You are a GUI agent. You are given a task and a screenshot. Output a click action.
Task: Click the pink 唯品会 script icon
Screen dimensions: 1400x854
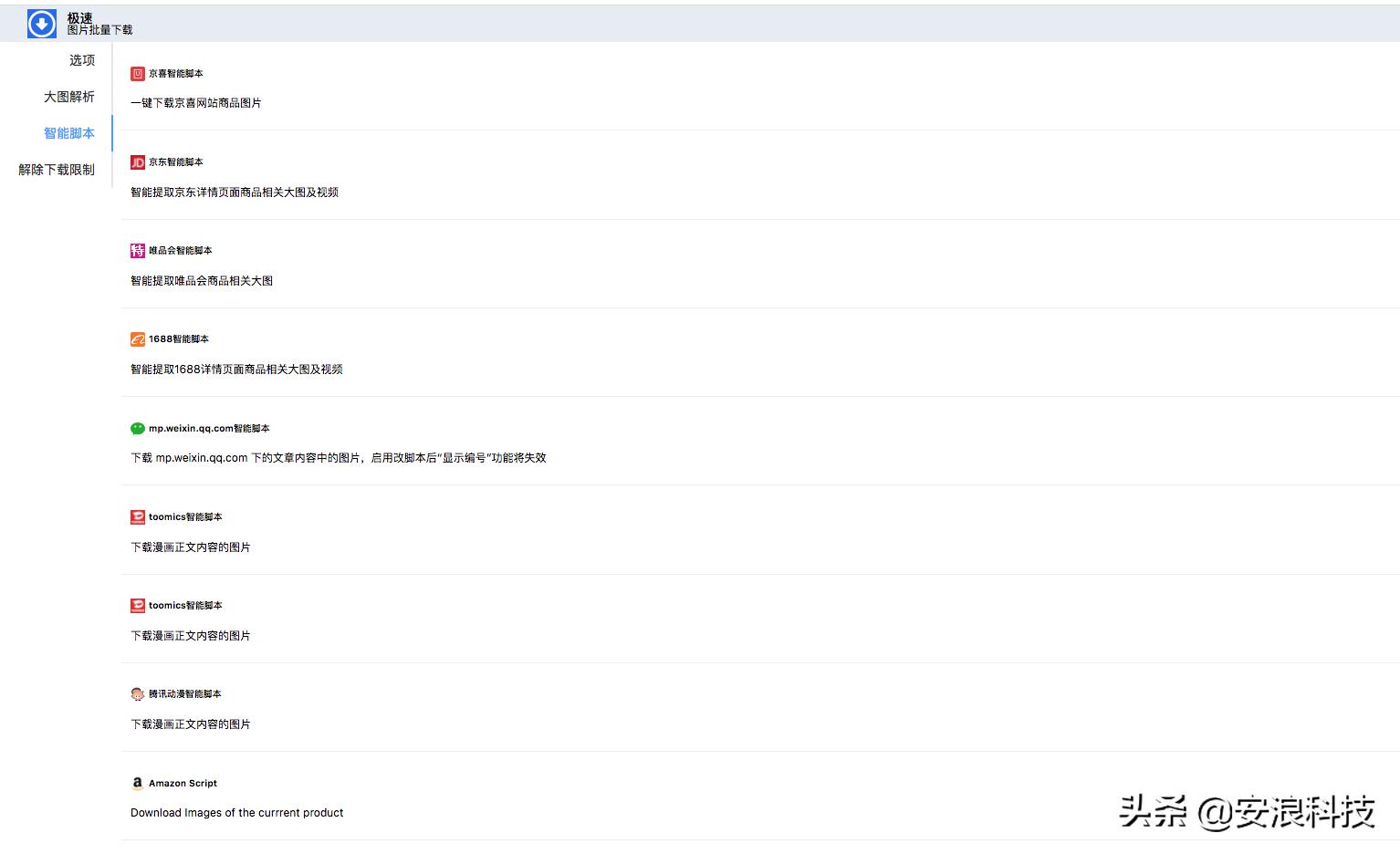coord(138,251)
